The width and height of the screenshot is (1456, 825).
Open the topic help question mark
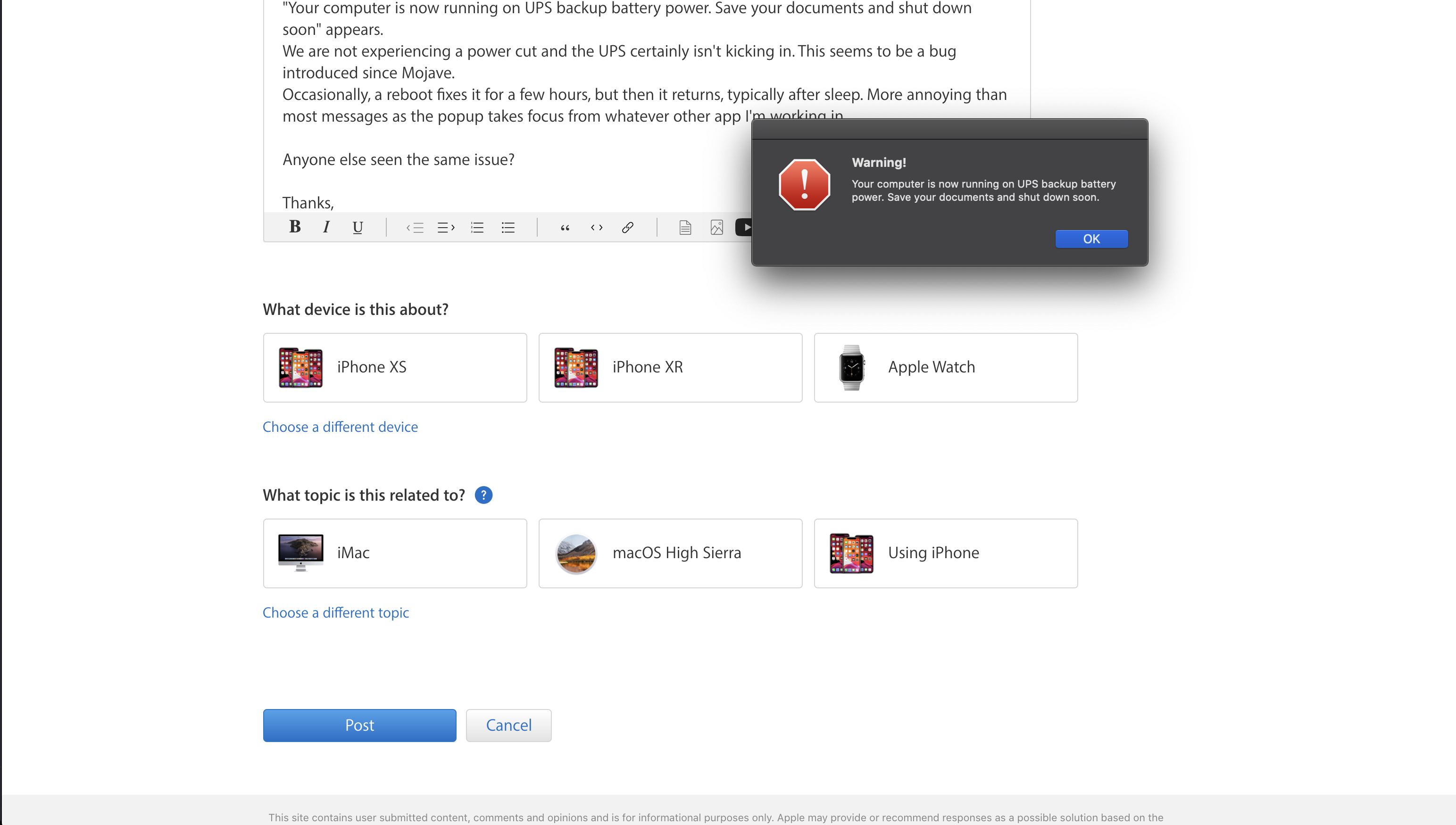click(x=483, y=495)
